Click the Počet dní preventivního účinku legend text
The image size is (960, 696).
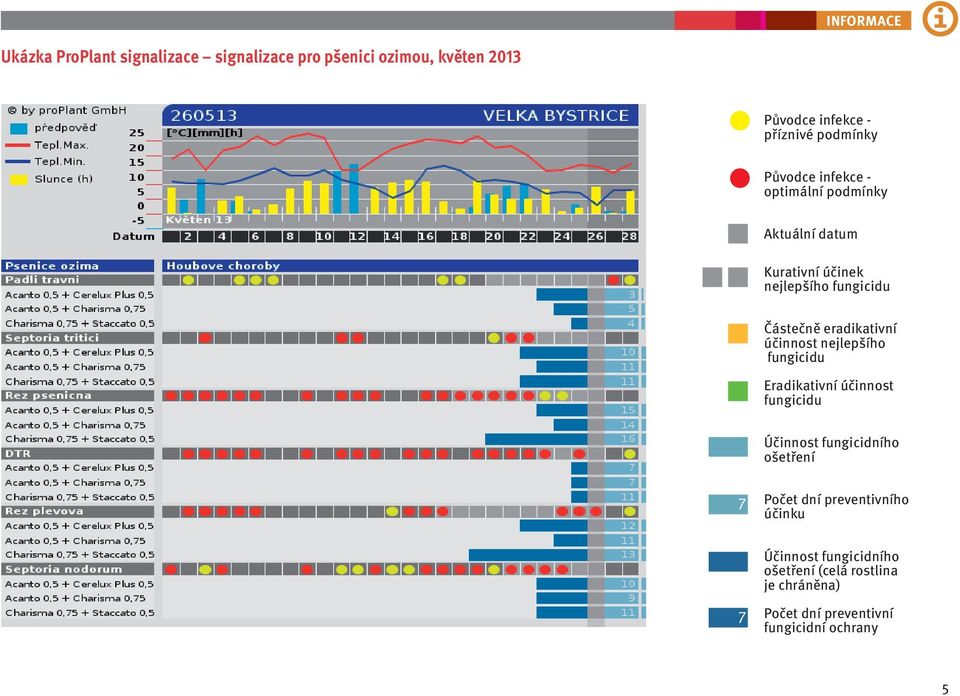pos(836,506)
